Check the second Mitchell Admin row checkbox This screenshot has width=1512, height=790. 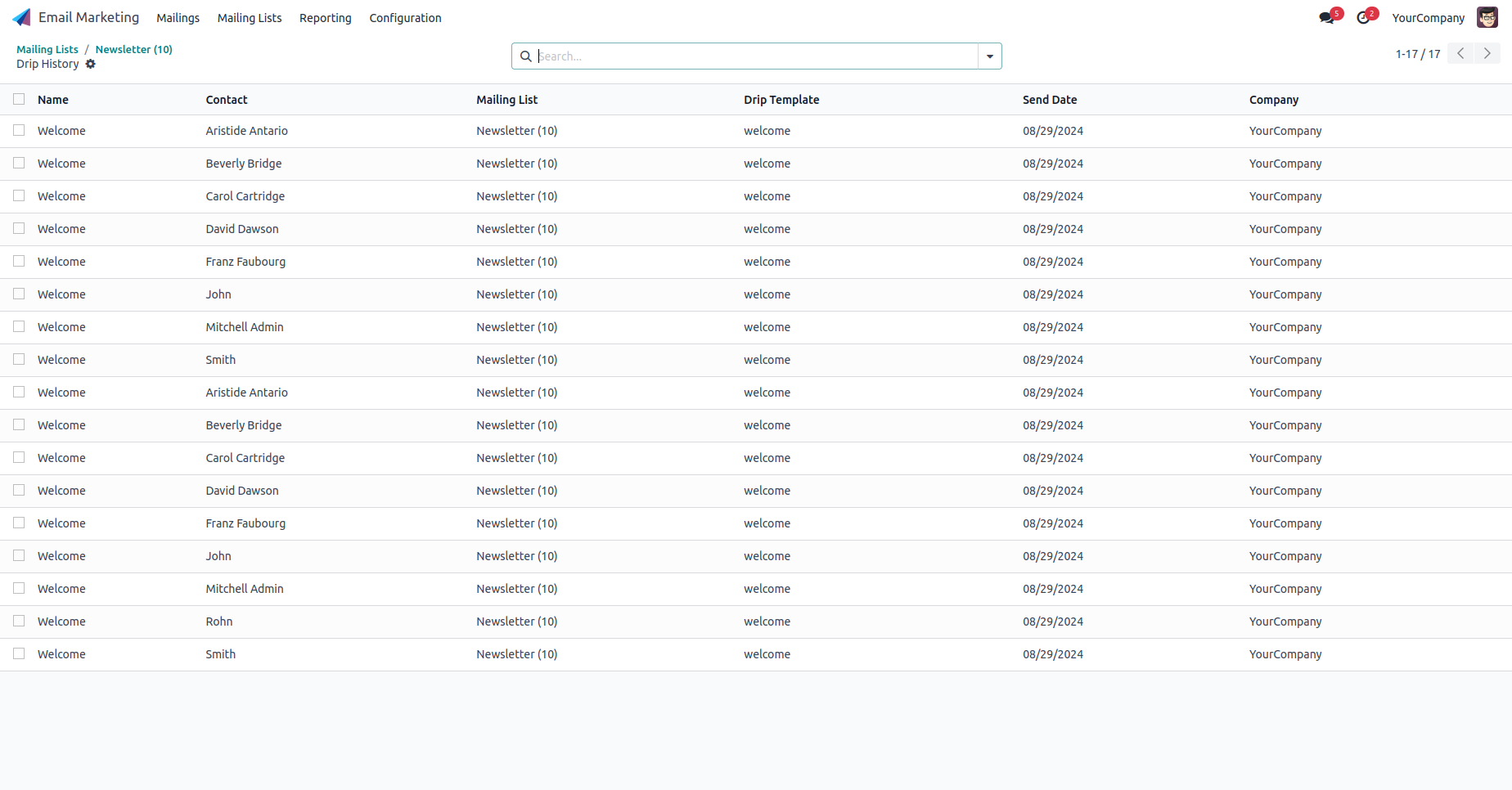coord(19,588)
